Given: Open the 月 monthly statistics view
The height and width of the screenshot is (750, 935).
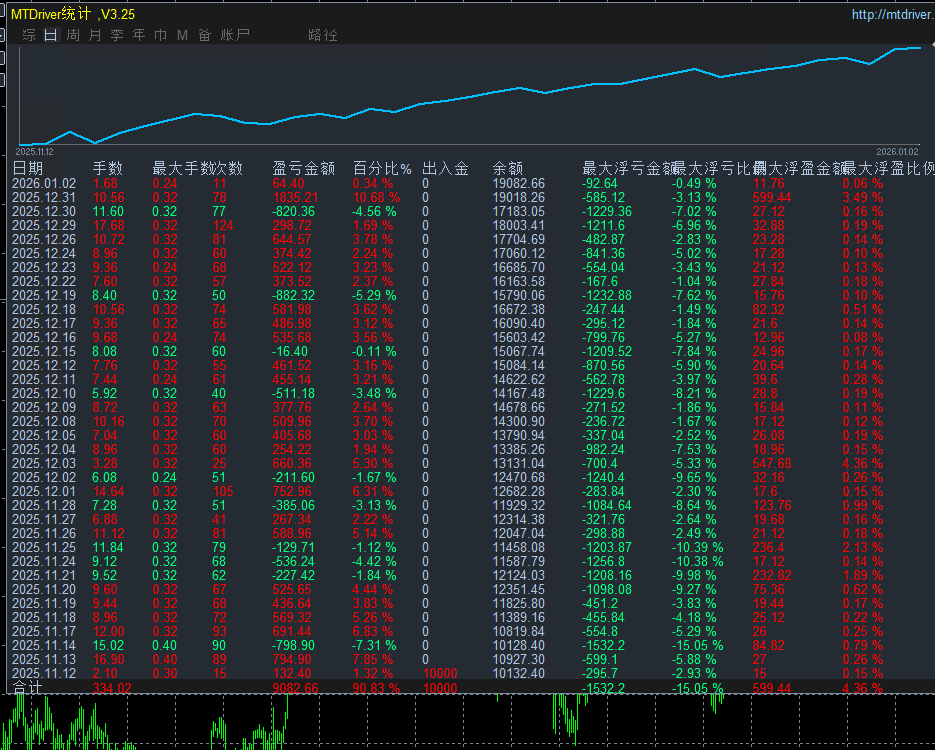Looking at the screenshot, I should click(x=93, y=34).
